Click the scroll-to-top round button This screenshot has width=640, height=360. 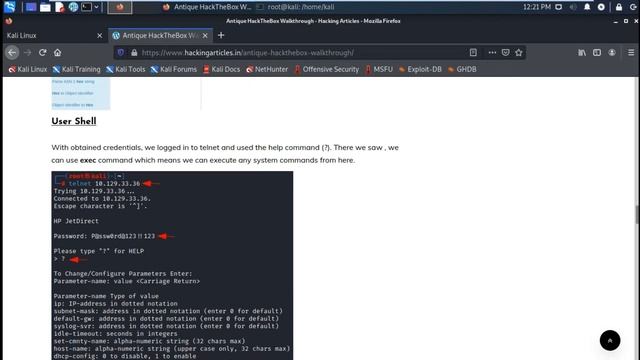(x=610, y=340)
